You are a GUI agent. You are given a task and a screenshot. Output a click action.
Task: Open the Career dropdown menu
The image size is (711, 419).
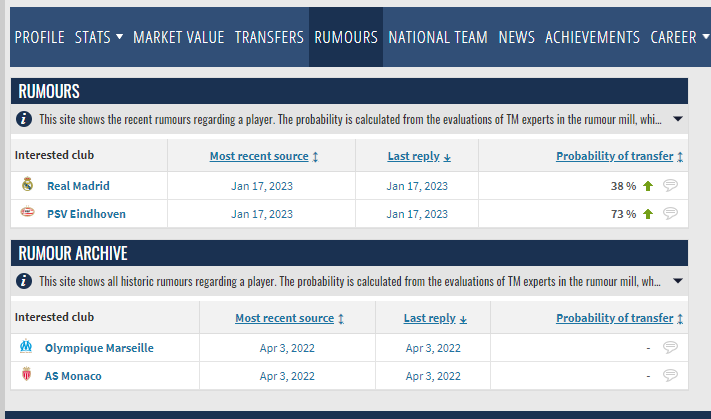pos(680,37)
